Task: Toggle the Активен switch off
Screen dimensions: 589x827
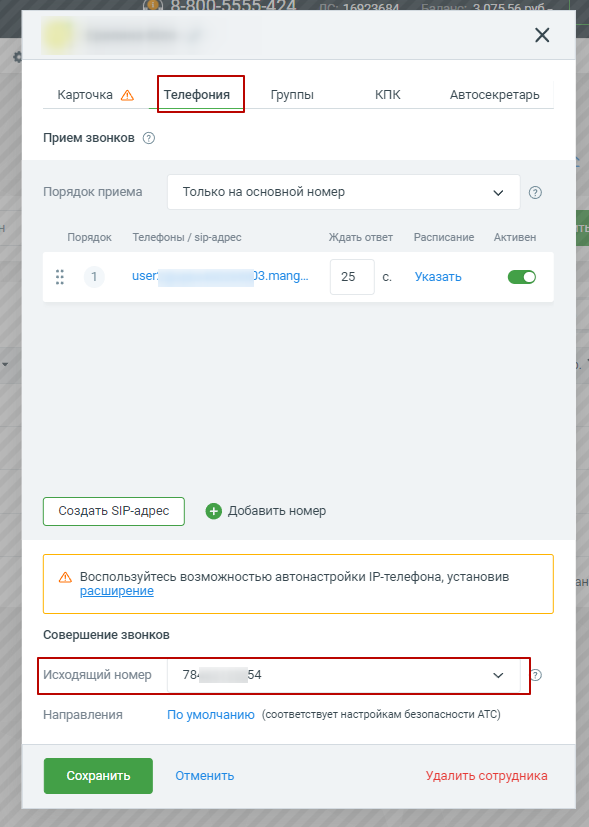Action: (522, 277)
